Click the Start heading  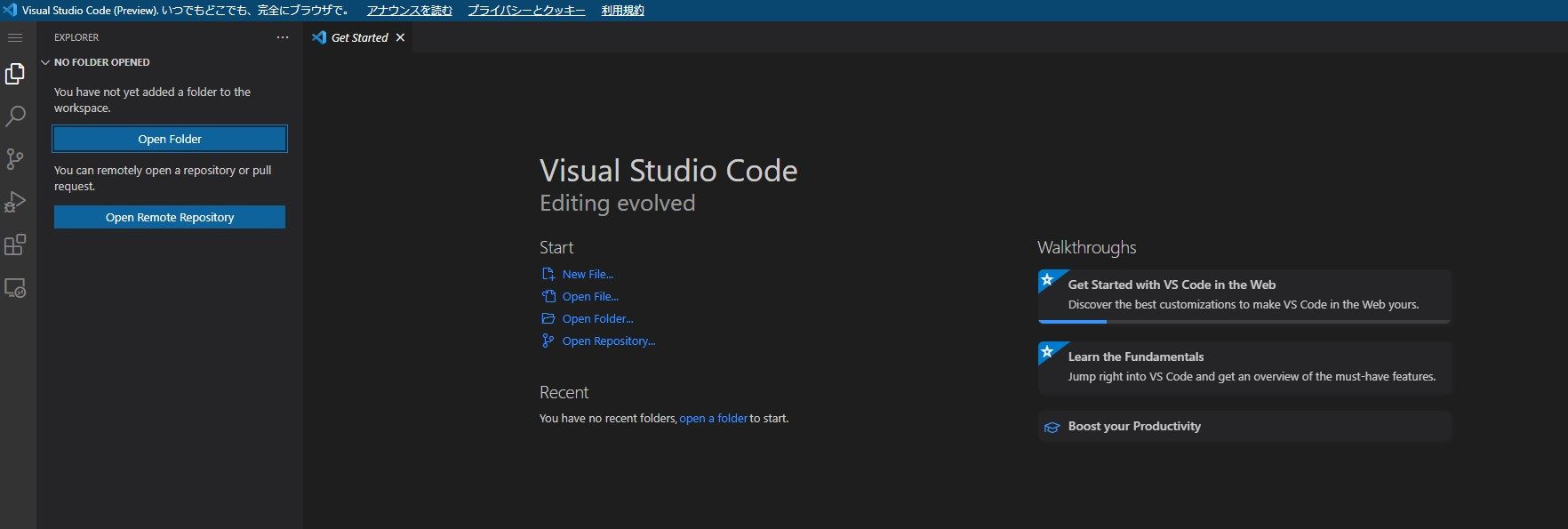556,247
